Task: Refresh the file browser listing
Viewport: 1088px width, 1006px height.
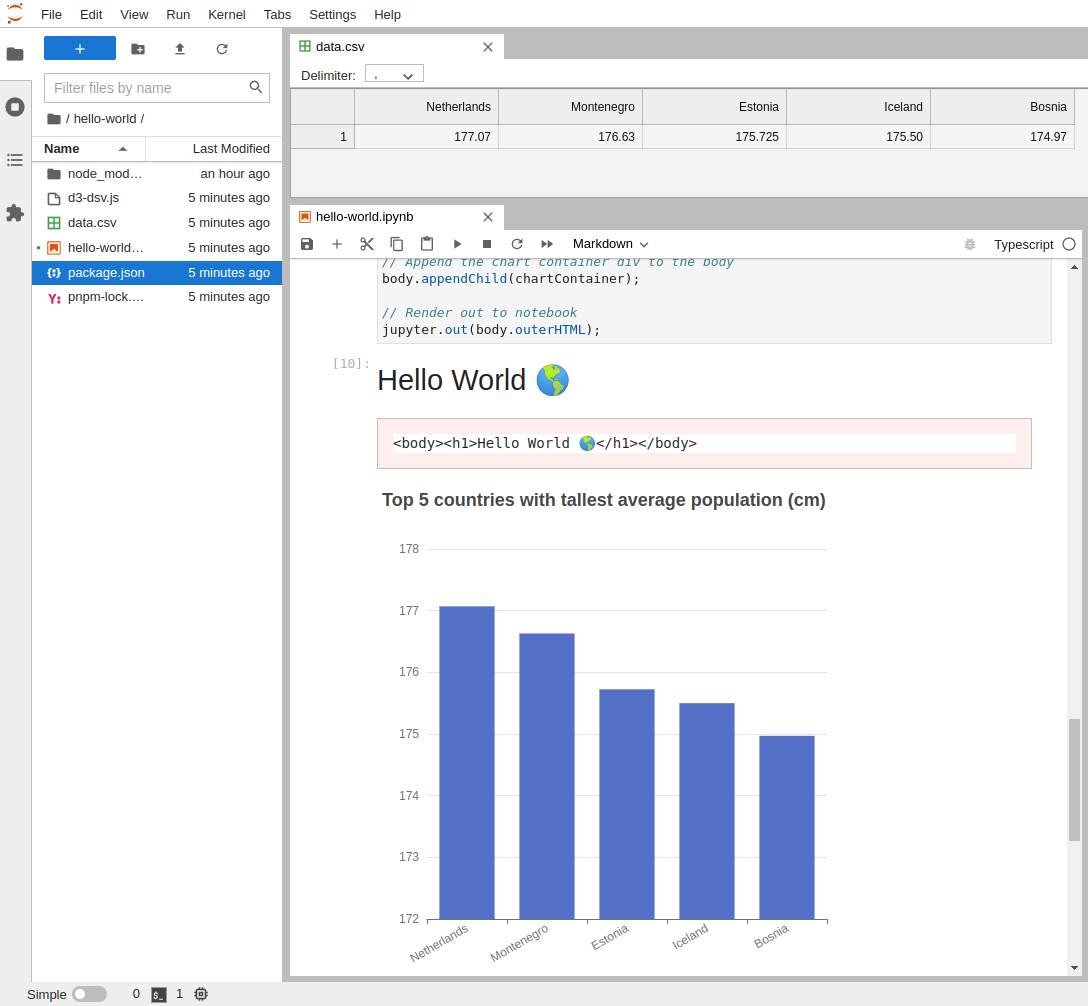Action: [222, 49]
